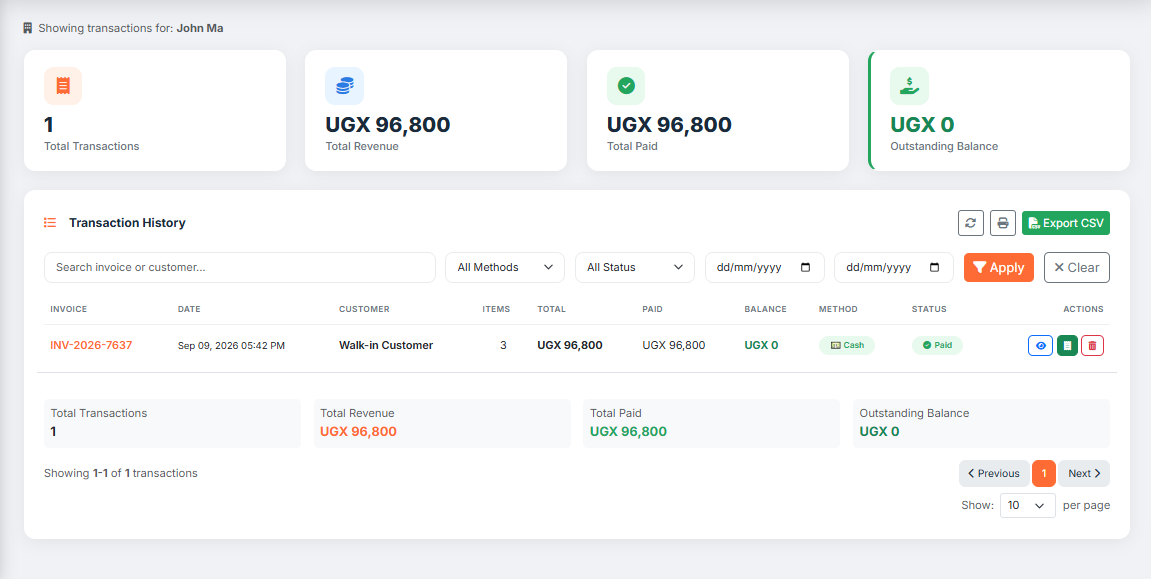Click the Total Revenue coins icon

pyautogui.click(x=344, y=86)
